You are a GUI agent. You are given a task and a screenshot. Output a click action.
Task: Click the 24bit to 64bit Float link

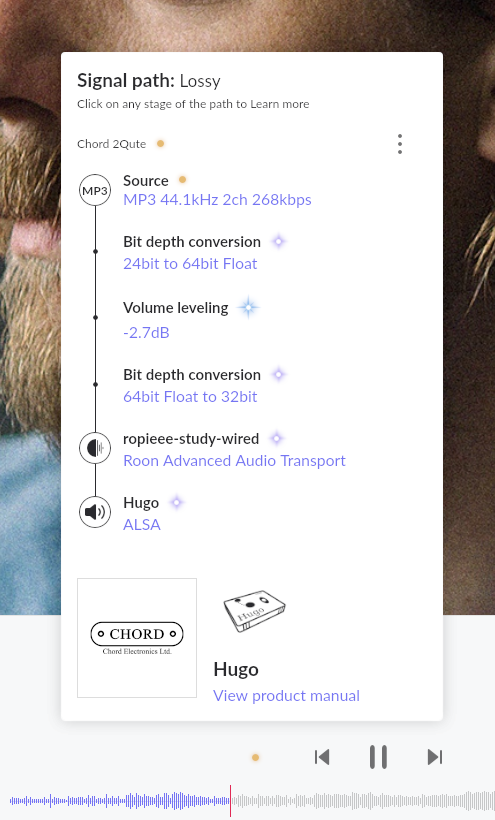(x=190, y=264)
